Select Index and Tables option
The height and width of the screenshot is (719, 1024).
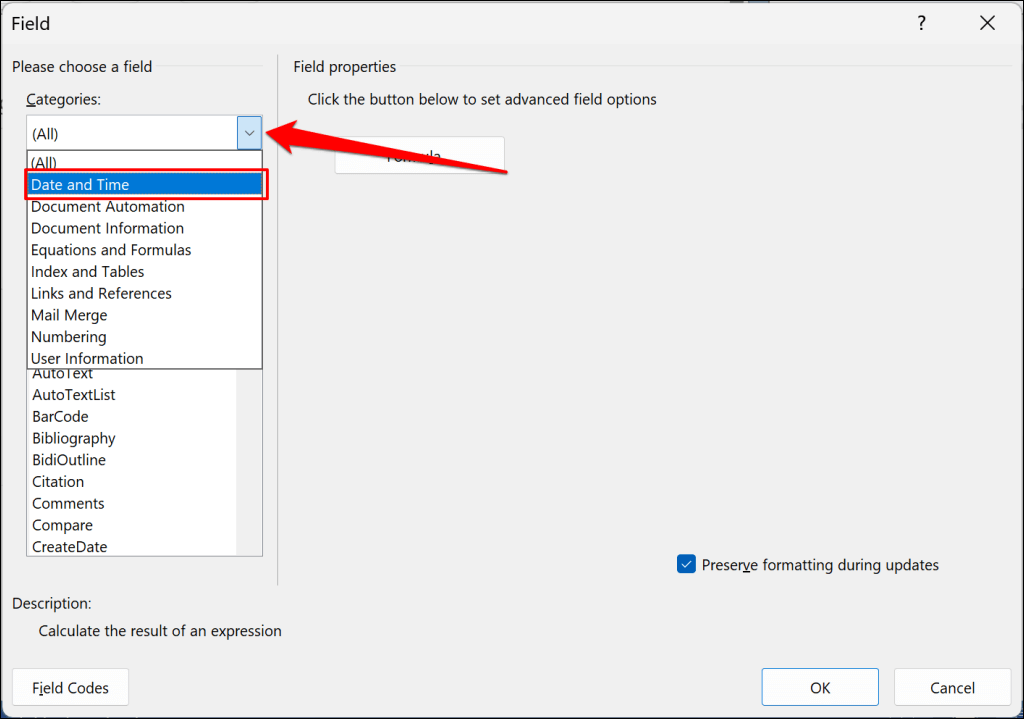pos(88,272)
